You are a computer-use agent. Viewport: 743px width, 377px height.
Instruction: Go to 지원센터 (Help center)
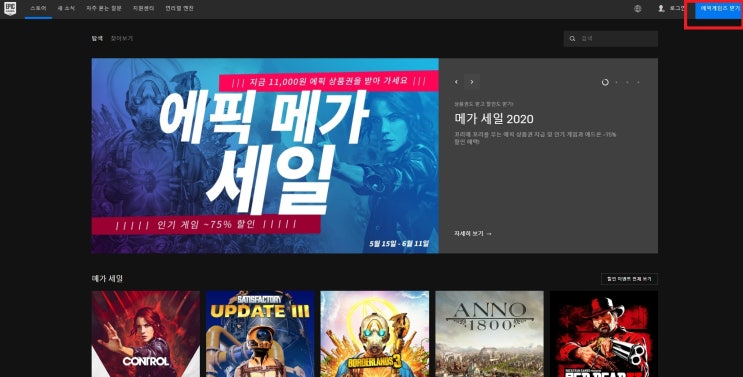(144, 9)
